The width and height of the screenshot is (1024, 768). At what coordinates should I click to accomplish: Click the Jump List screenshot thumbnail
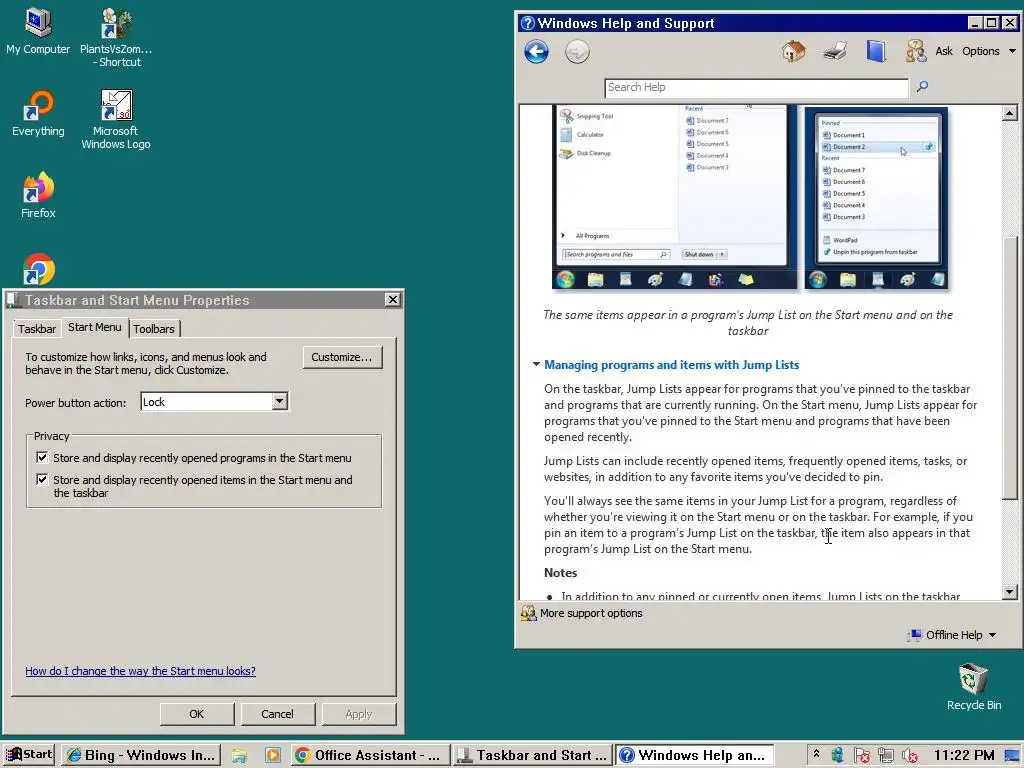tap(750, 197)
